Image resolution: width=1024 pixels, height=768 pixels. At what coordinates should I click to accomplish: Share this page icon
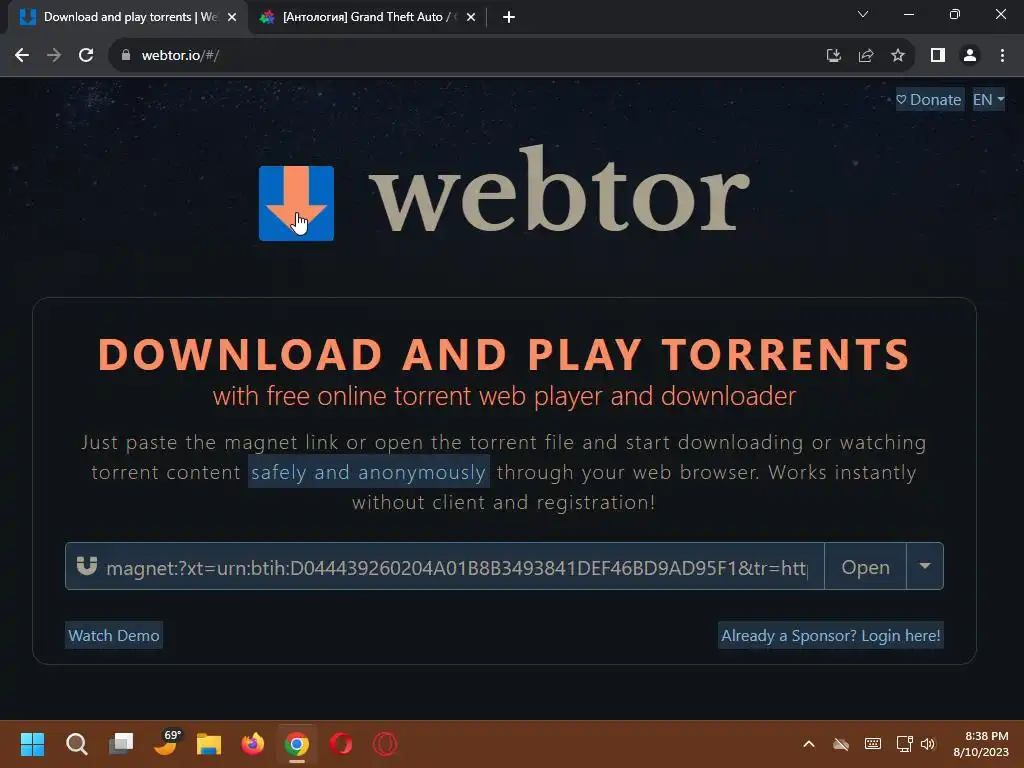coord(866,56)
